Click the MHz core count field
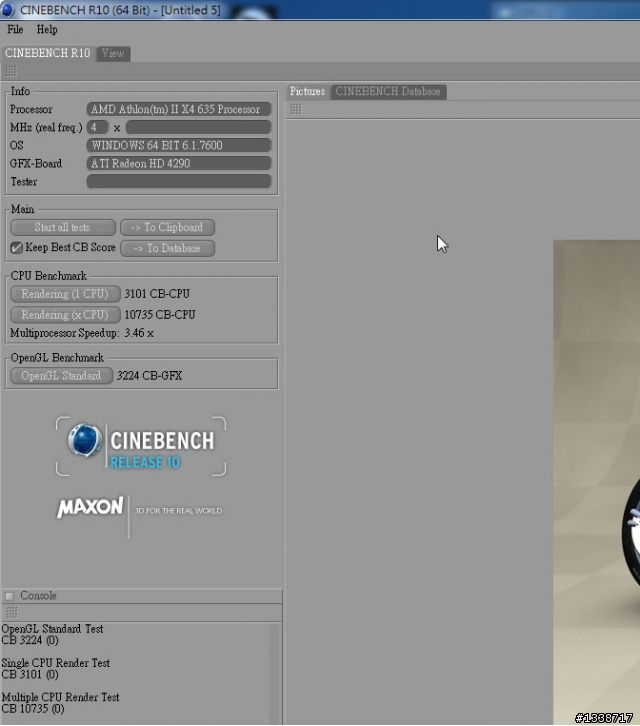The height and width of the screenshot is (726, 640). click(97, 127)
